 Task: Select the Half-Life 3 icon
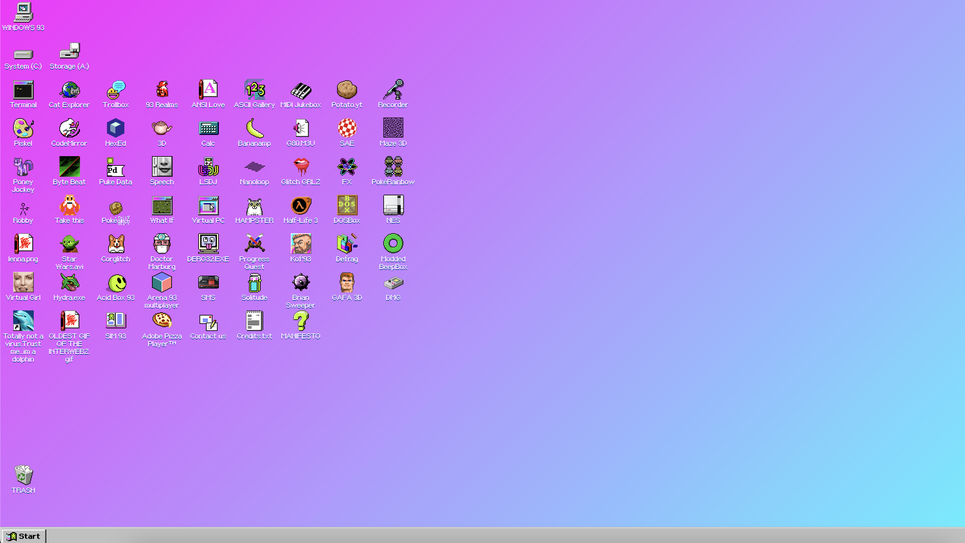(300, 207)
